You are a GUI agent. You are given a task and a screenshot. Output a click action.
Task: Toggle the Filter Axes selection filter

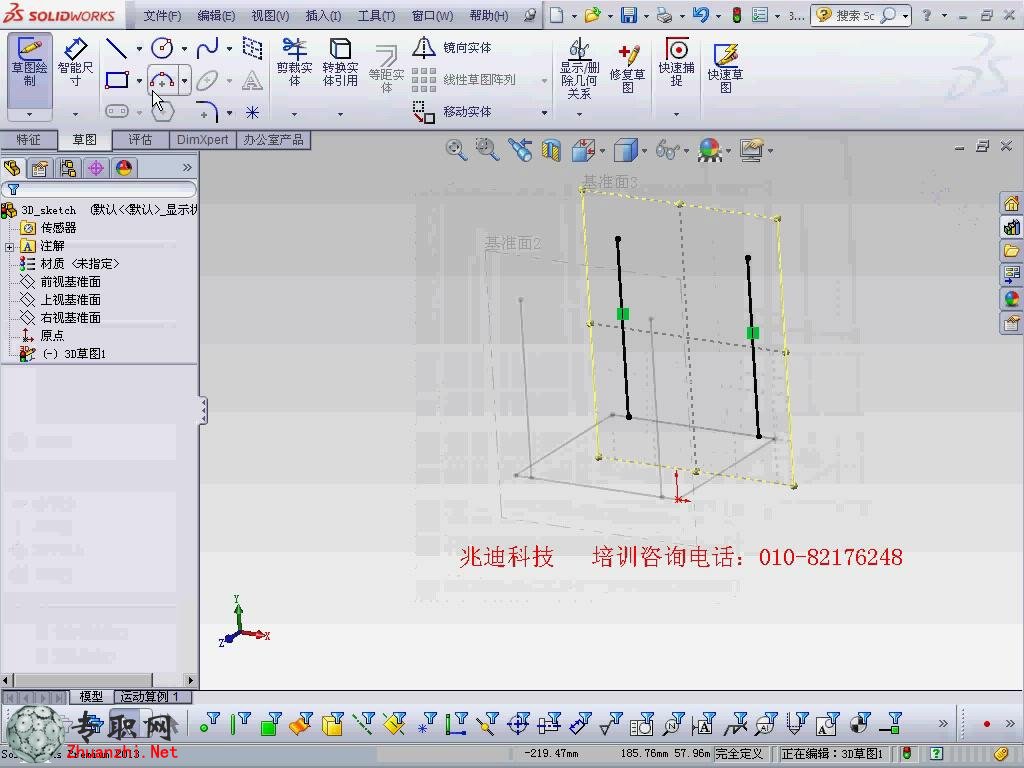tap(363, 724)
